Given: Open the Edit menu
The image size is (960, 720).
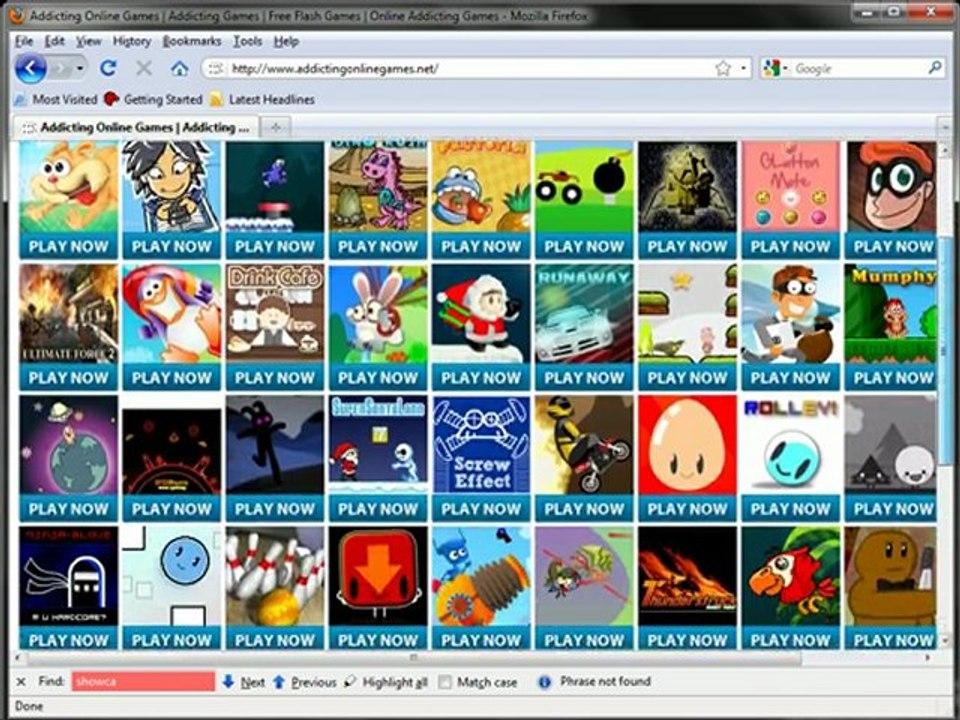Looking at the screenshot, I should (54, 41).
